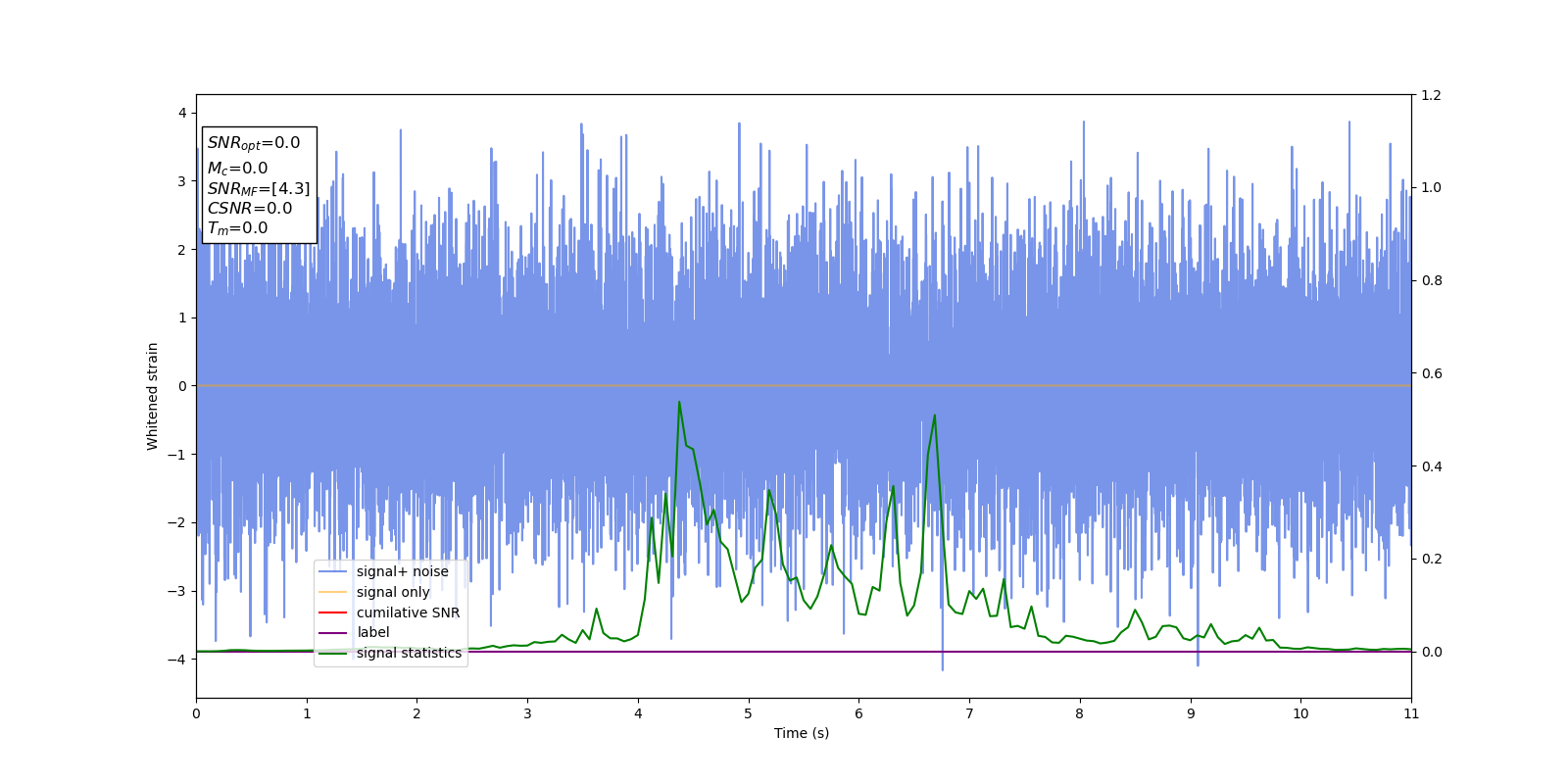
Task: Click the right y-axis tick label 1.2
Action: [x=1432, y=95]
